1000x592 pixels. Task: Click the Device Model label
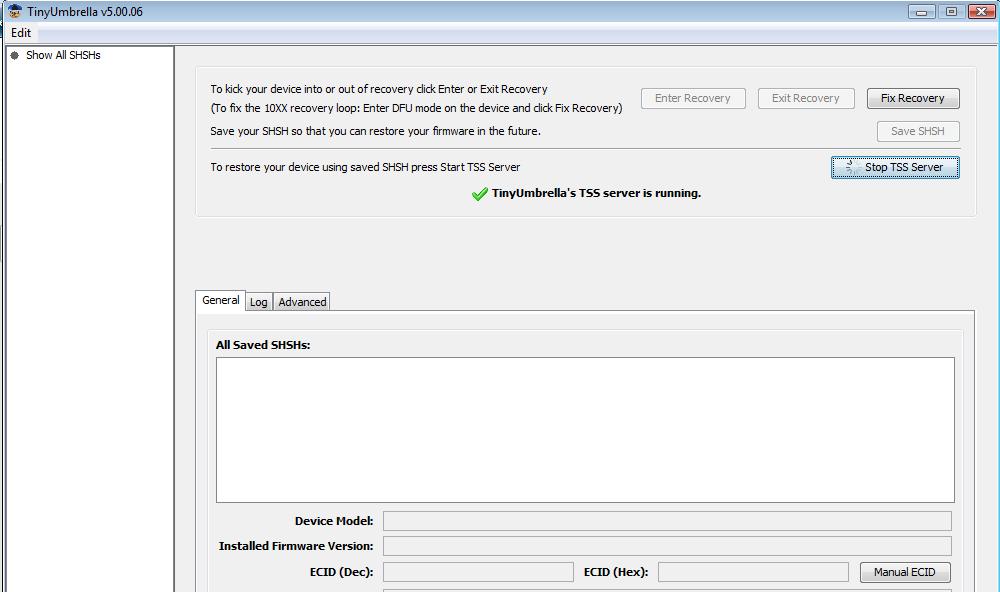click(334, 521)
